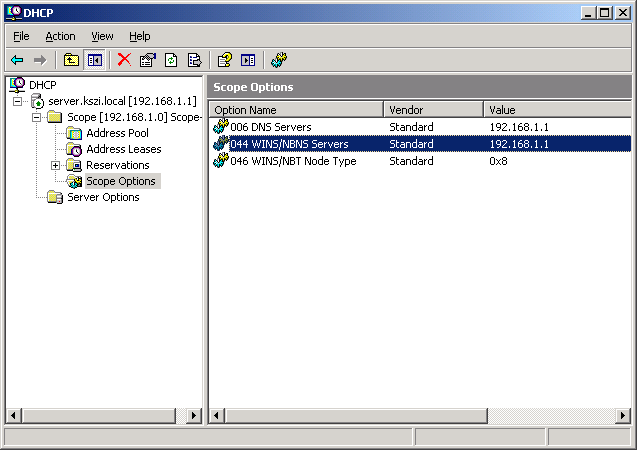Click the Back arrow toolbar icon
Image resolution: width=637 pixels, height=450 pixels.
17,61
